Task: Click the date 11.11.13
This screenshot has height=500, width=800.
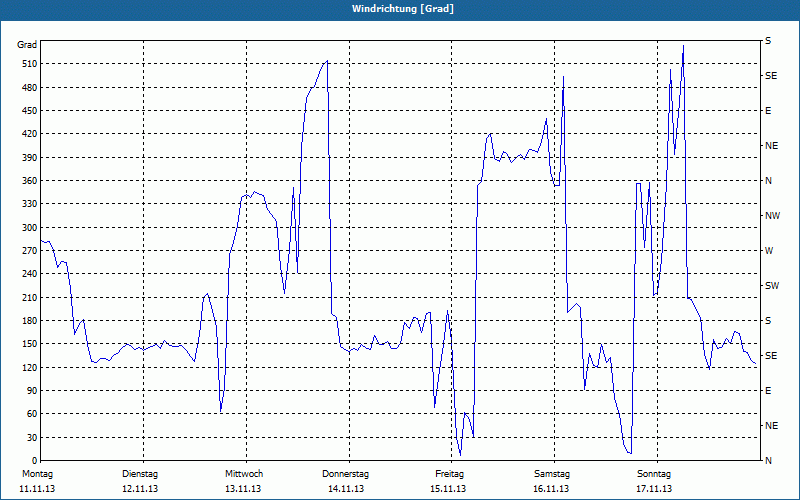Action: tap(37, 489)
